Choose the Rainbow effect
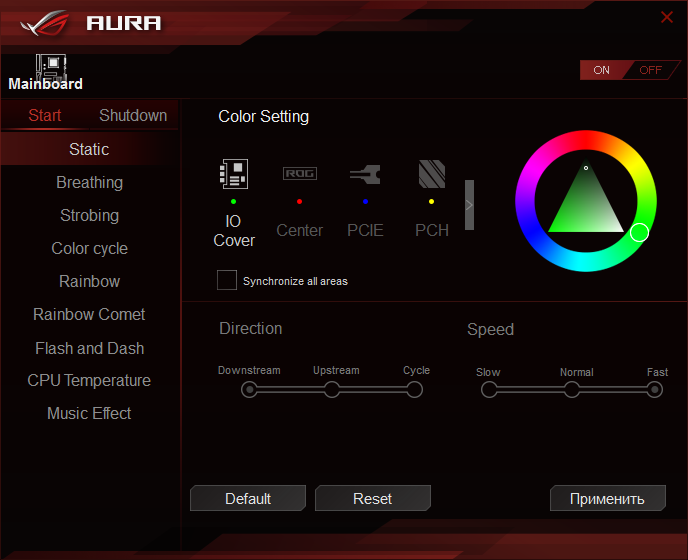 (x=89, y=281)
